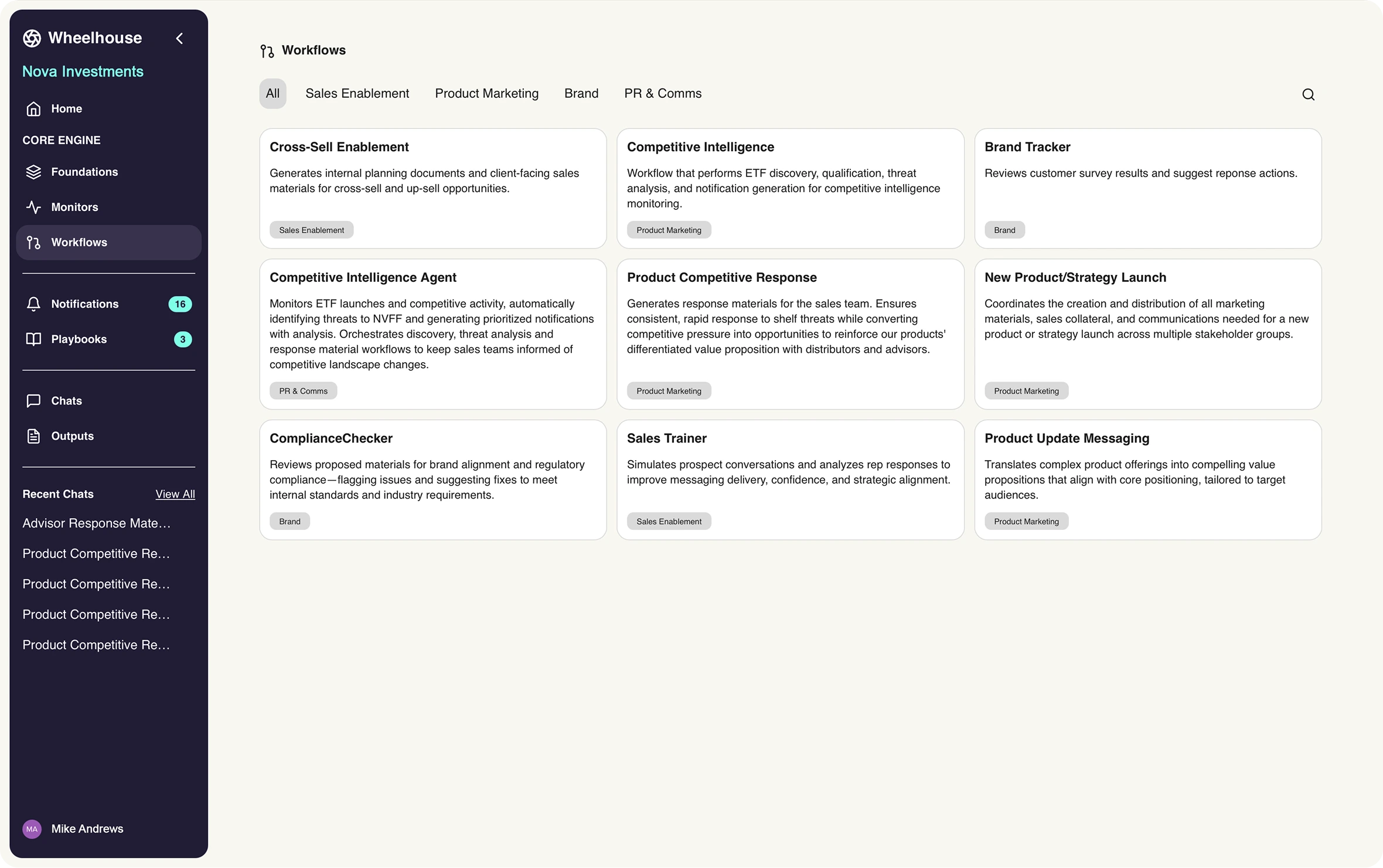Open Monitors via its pulse icon
Screen dimensions: 1383x868
point(33,207)
